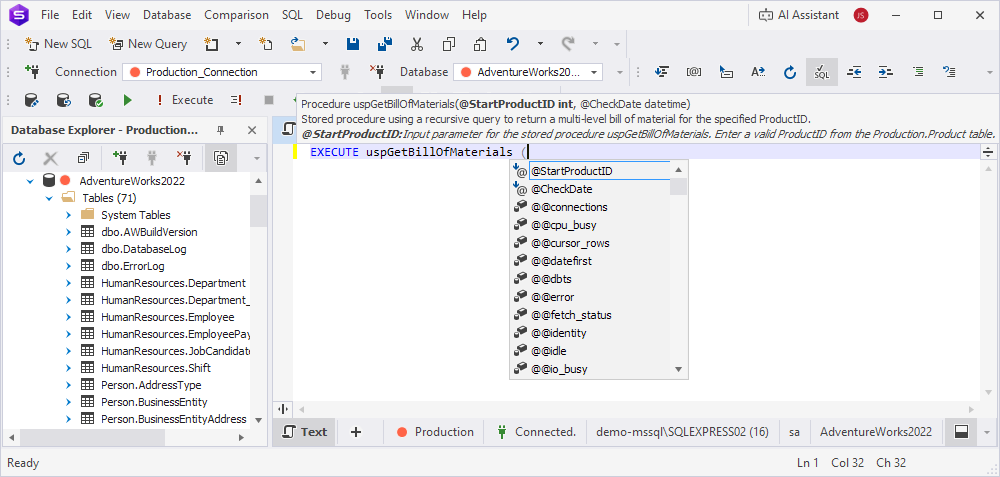Expand the dbo.ErrorLog table node
This screenshot has width=1000, height=477.
(68, 266)
